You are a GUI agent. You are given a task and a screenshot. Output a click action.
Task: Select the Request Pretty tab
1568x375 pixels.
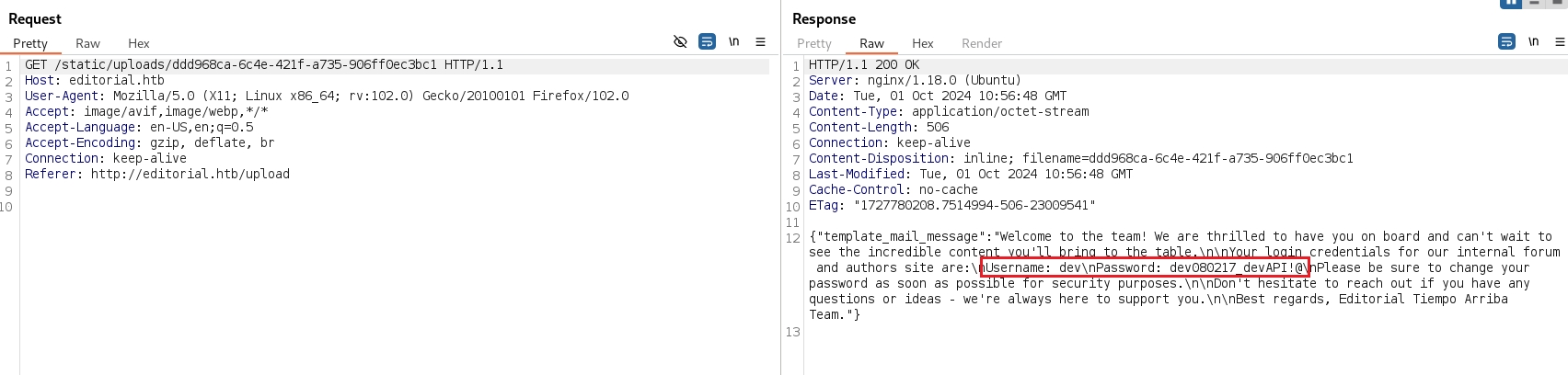click(30, 43)
